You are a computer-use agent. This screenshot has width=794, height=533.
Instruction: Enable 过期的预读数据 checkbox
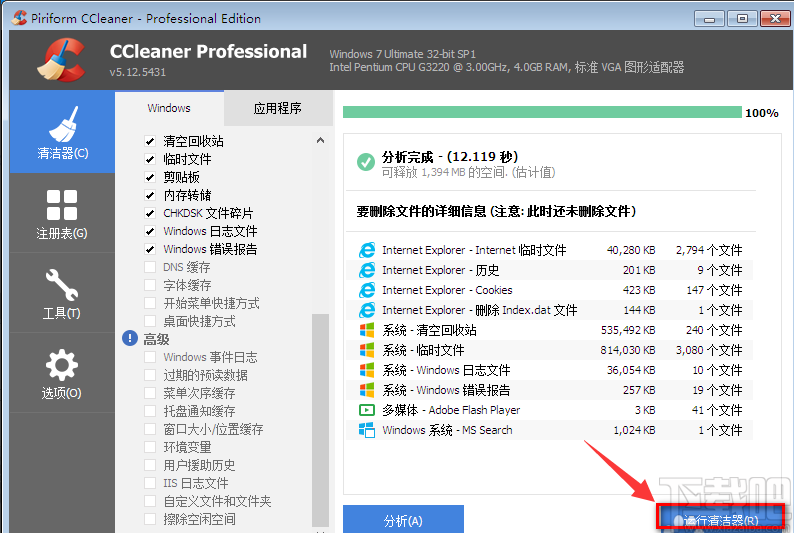pyautogui.click(x=150, y=375)
